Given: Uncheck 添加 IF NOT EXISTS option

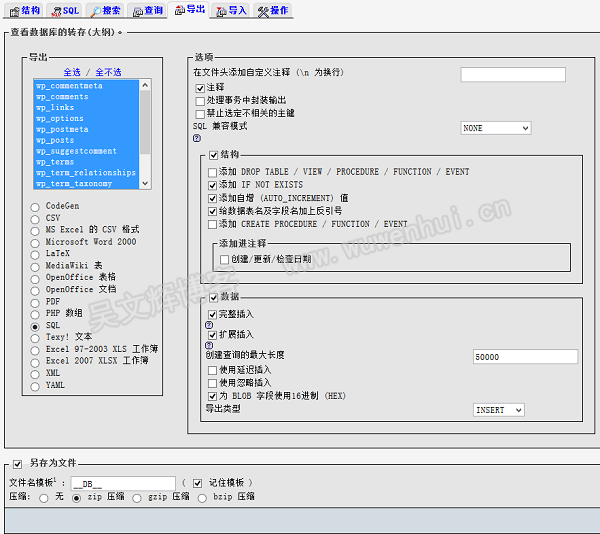Looking at the screenshot, I should tap(212, 185).
